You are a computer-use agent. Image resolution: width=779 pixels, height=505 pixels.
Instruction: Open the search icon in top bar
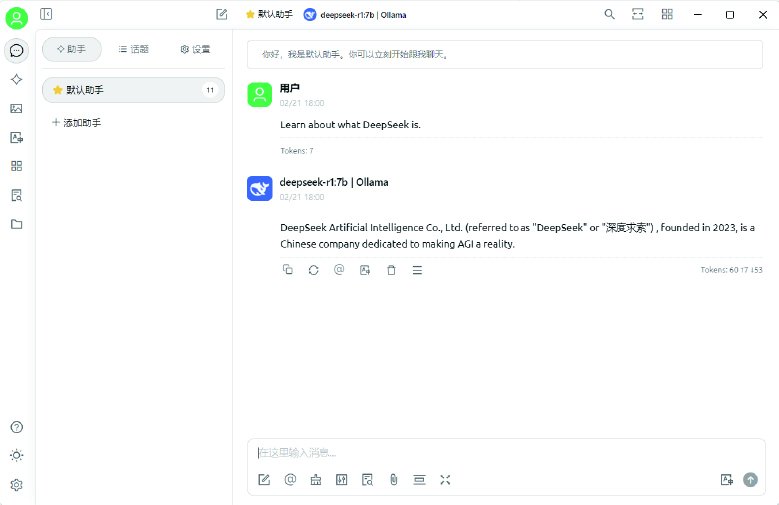point(609,14)
